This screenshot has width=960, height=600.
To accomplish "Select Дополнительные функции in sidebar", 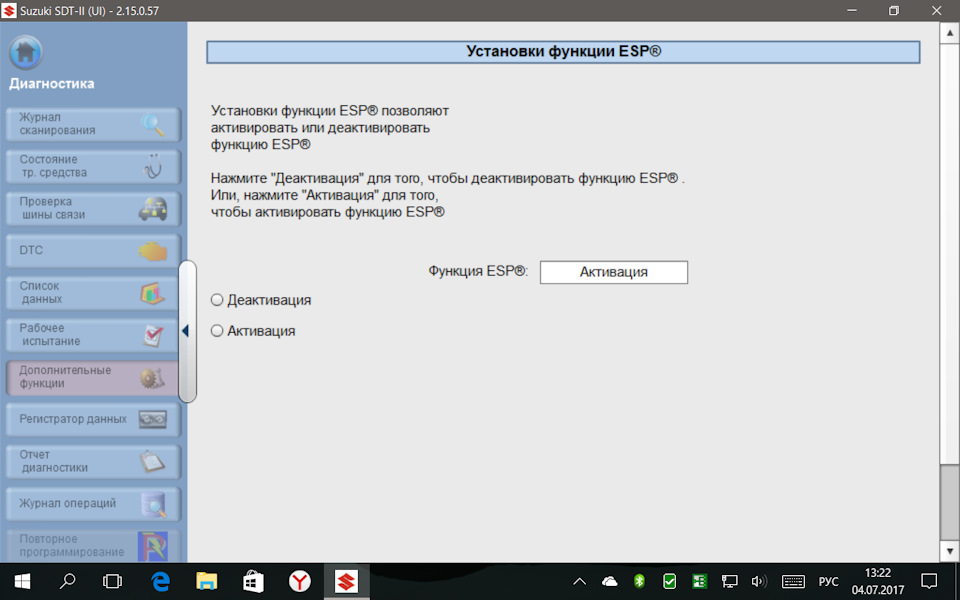I will [94, 377].
